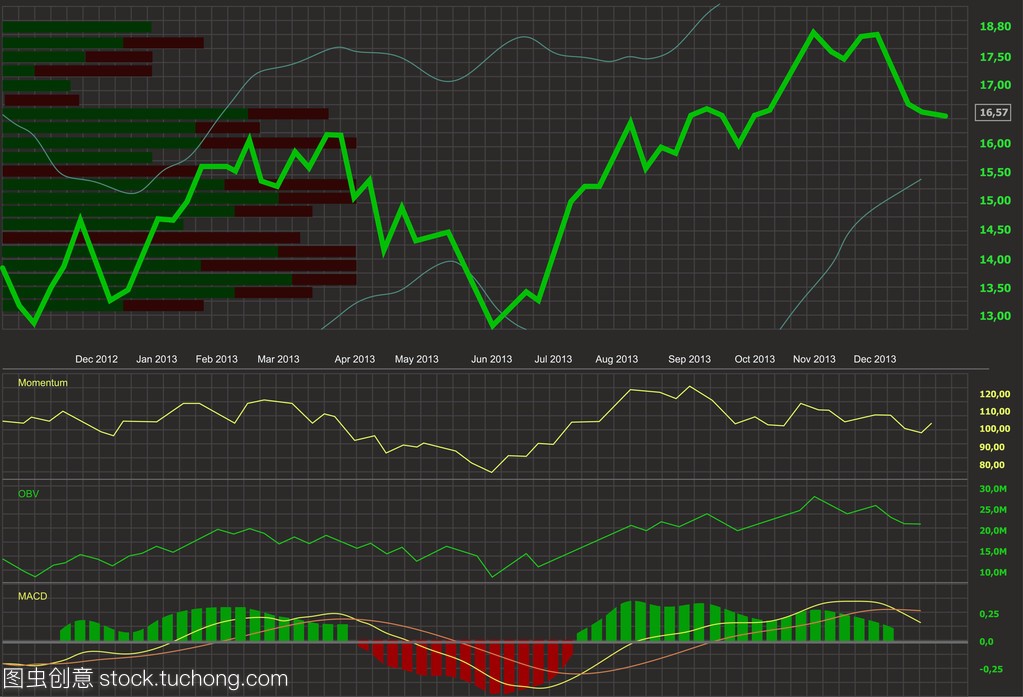Click the 110,00 Momentum scale value
1023x697 pixels.
995,411
